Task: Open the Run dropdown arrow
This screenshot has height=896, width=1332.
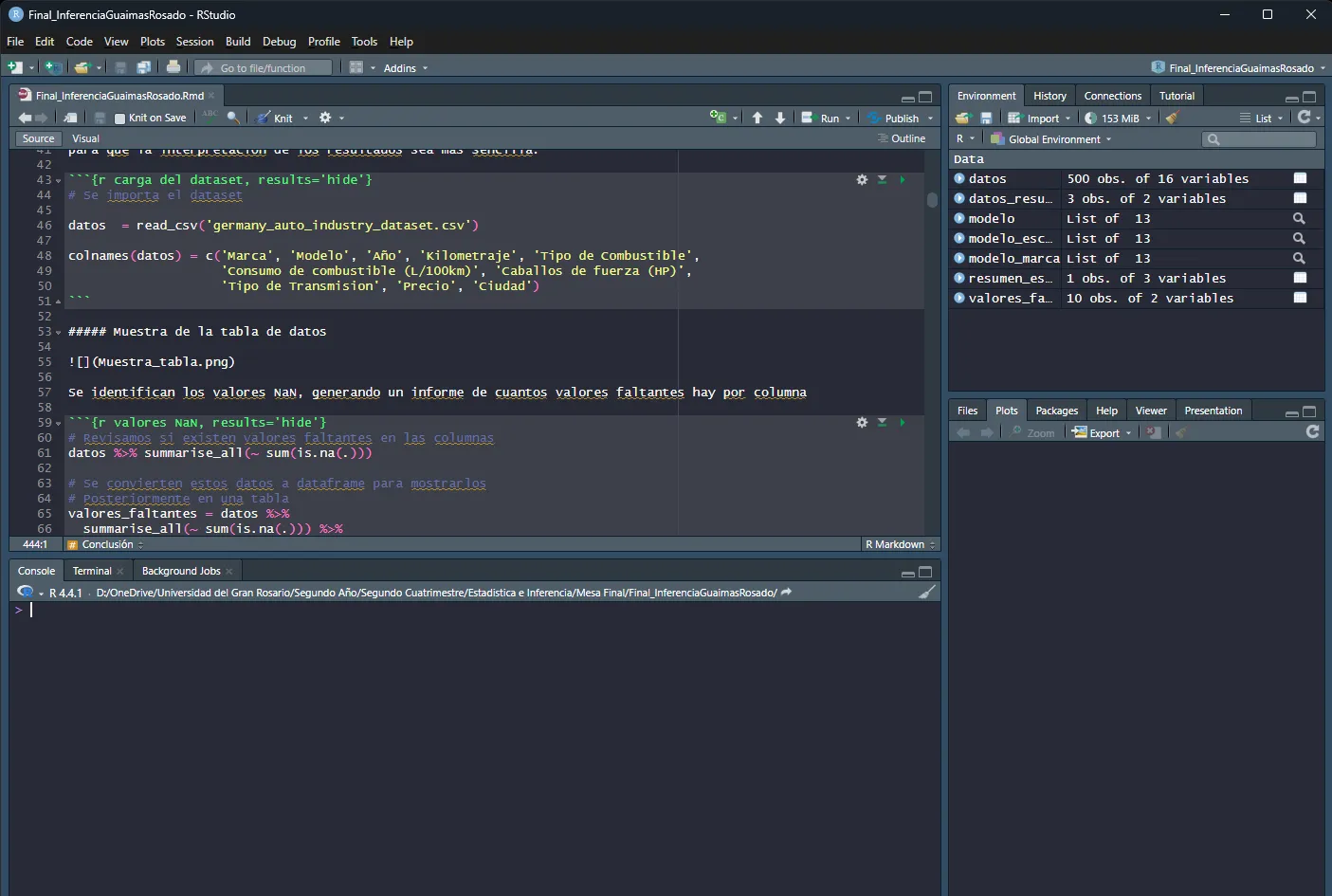Action: pyautogui.click(x=848, y=119)
